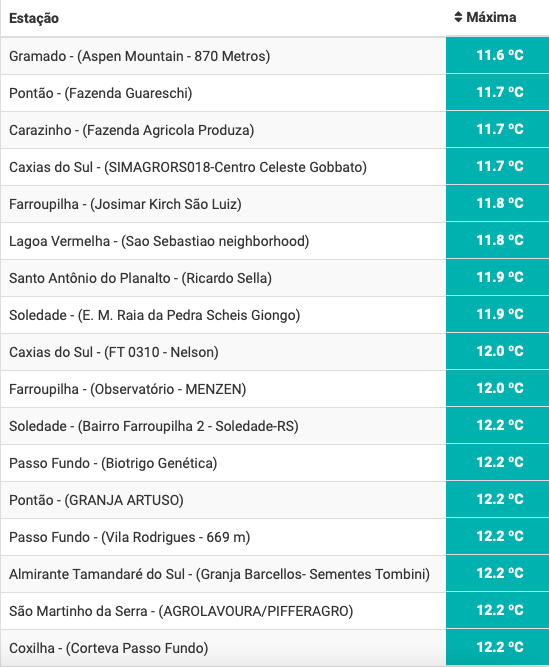Click the sort arrows icon beside Máxima

458,17
